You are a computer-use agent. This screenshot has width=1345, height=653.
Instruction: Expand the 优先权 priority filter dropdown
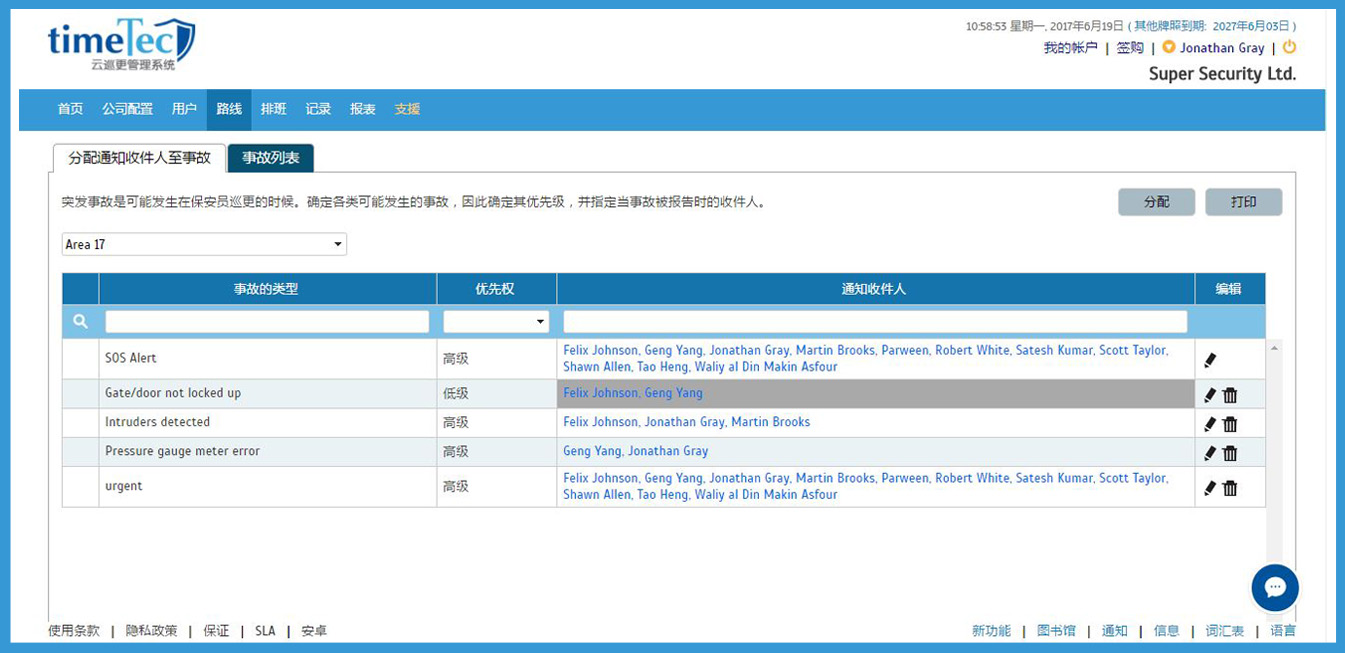(496, 322)
